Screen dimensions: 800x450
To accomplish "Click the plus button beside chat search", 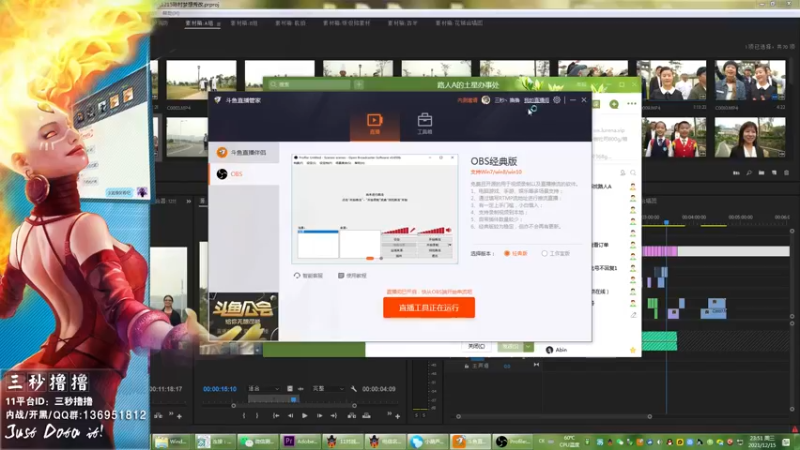I will click(x=359, y=84).
